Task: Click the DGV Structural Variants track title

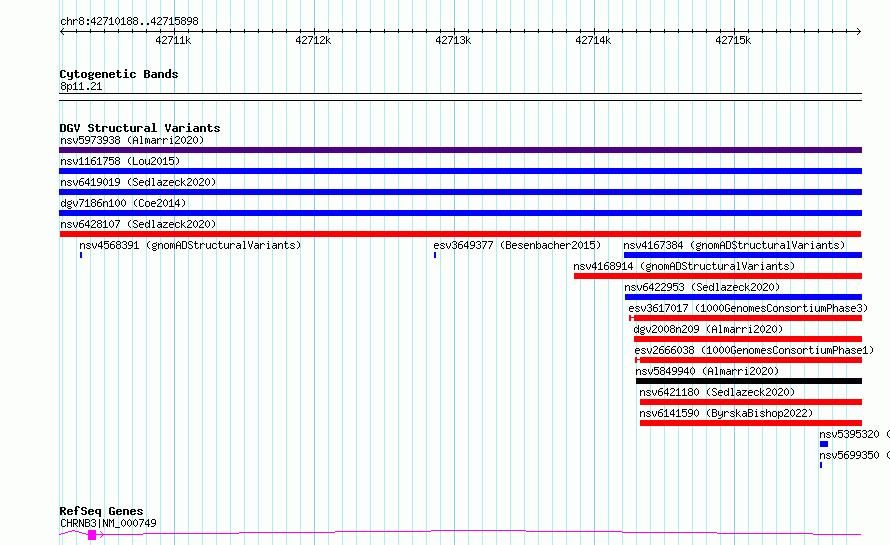Action: point(140,128)
